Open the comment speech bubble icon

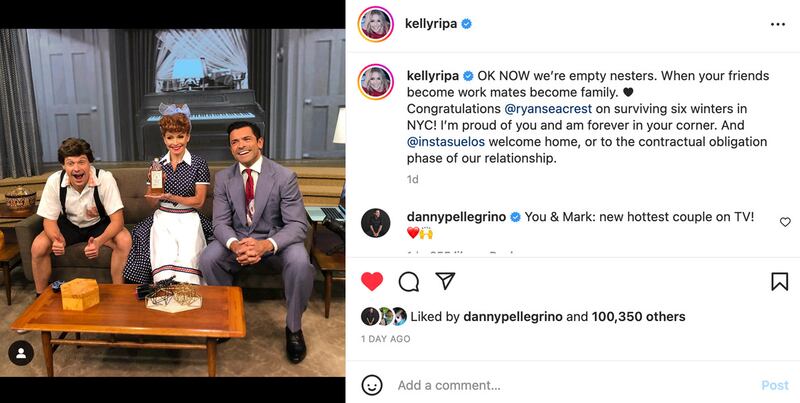tap(409, 281)
